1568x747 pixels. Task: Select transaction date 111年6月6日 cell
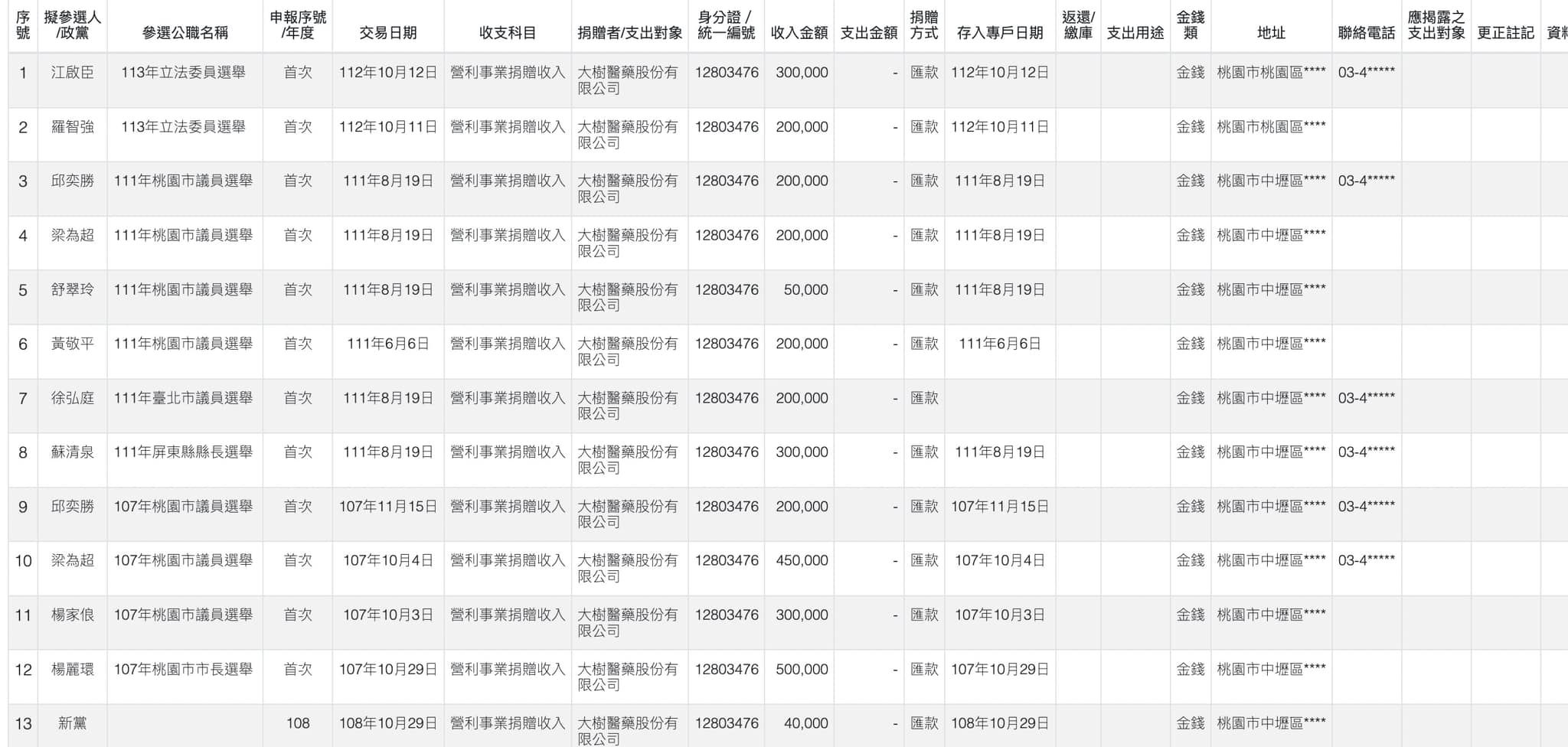click(x=387, y=344)
